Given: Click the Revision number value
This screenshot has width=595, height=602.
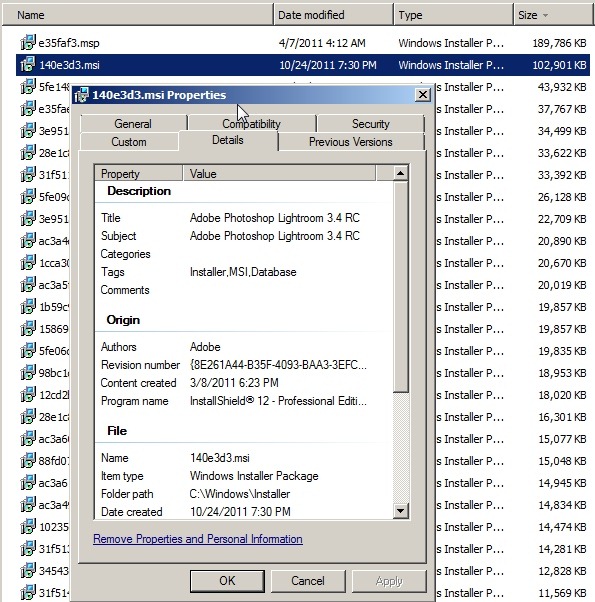Looking at the screenshot, I should 278,365.
